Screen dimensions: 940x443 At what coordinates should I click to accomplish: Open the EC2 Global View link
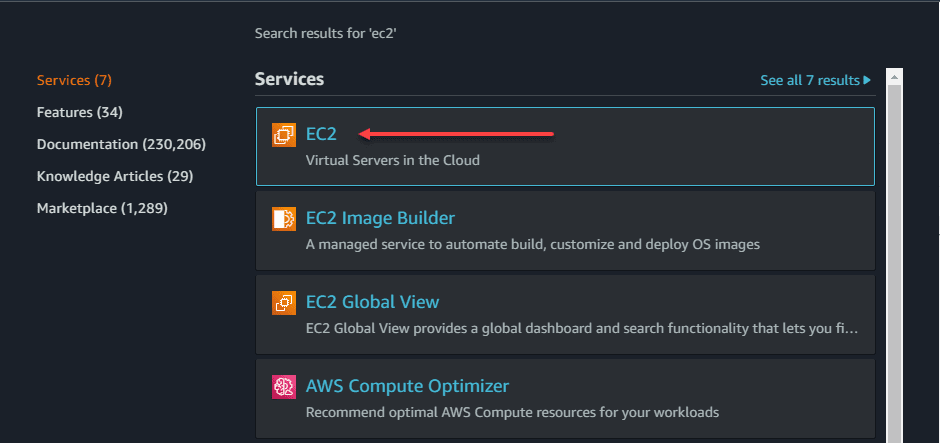[x=372, y=302]
